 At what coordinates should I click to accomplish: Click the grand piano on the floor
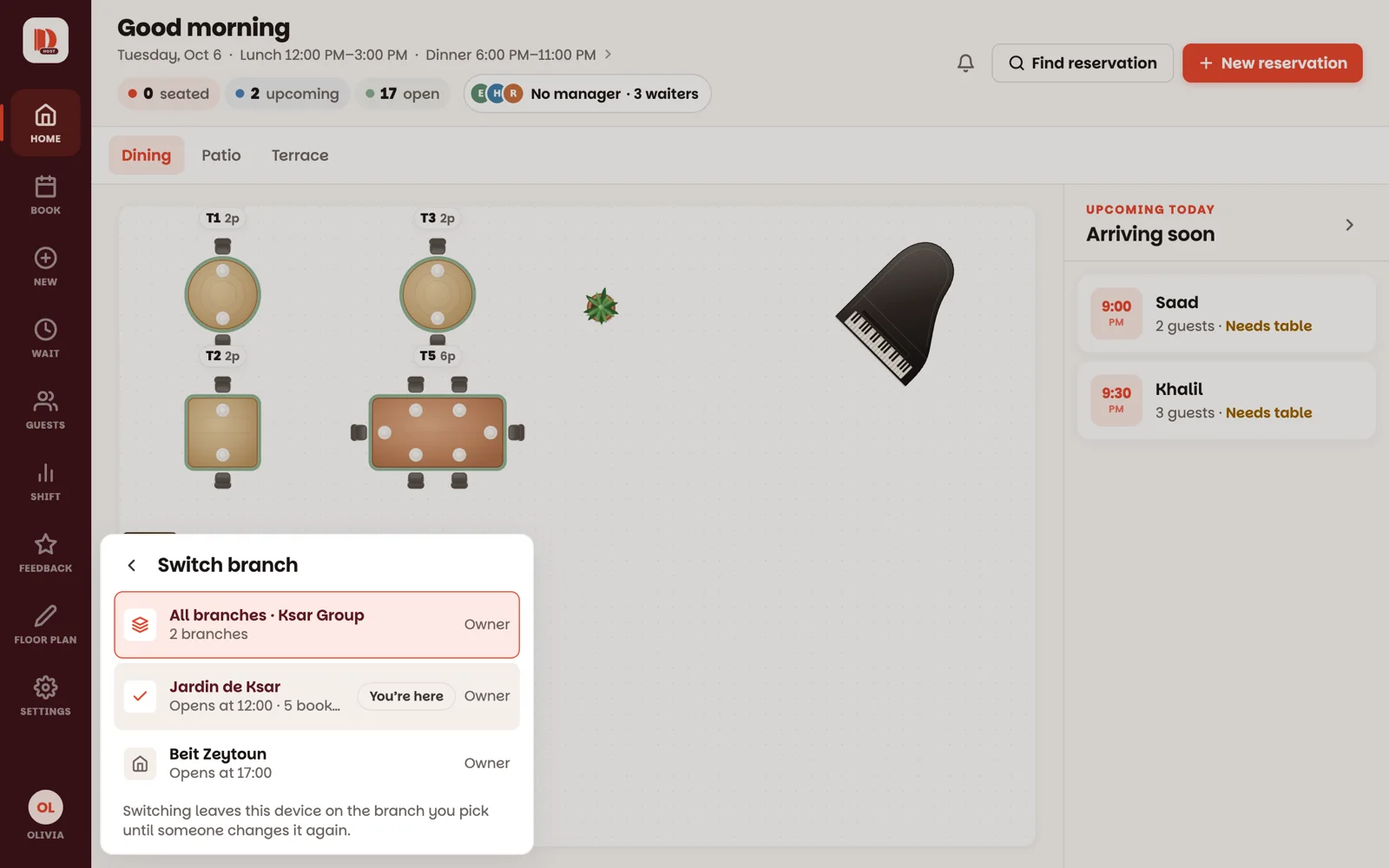coord(896,312)
